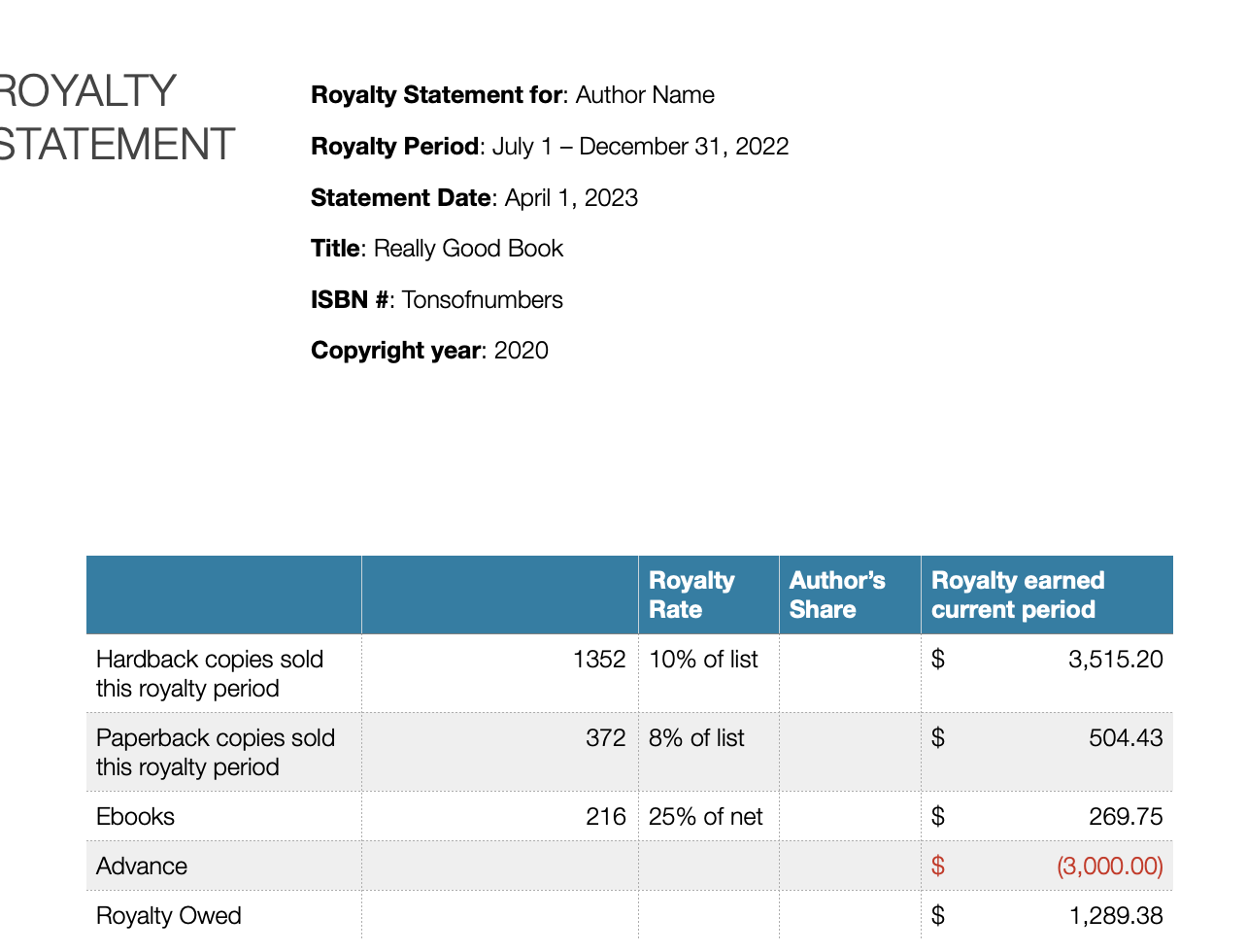Select the Statement Date April 1, 2023

(474, 198)
